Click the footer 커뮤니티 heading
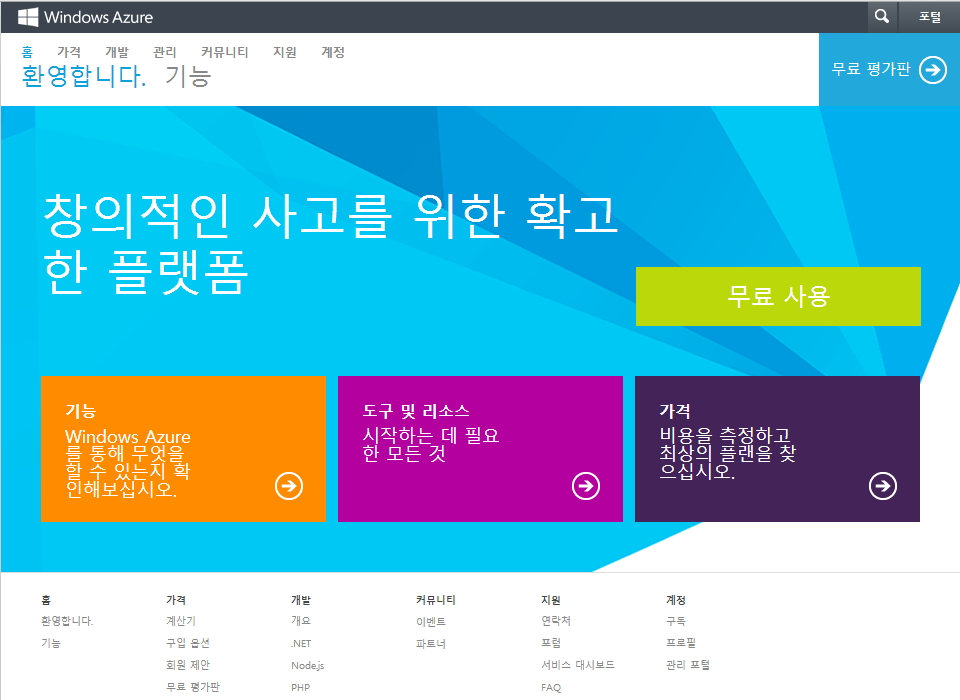The height and width of the screenshot is (700, 960). point(436,600)
